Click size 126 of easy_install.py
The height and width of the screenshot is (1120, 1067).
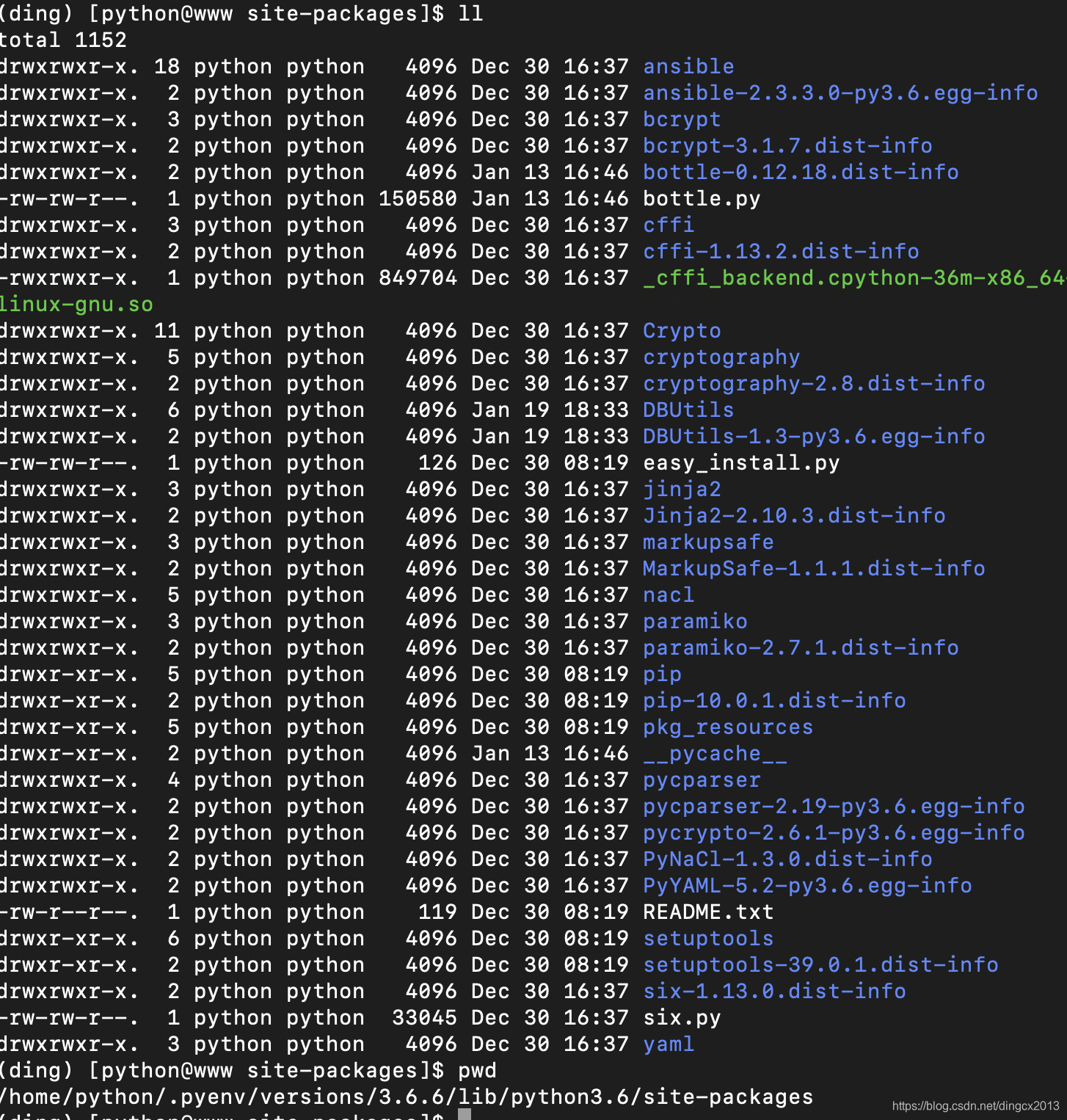[437, 463]
